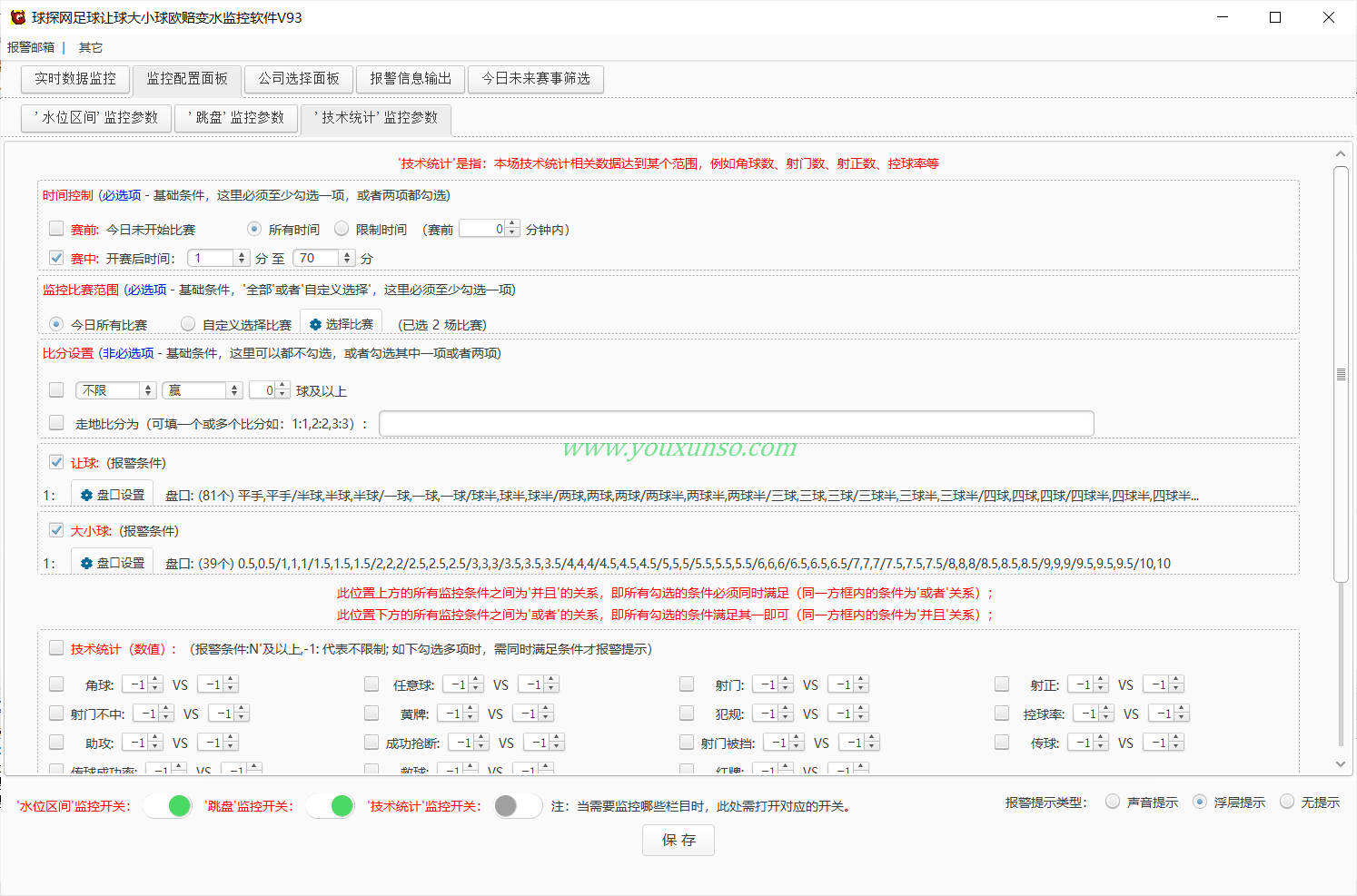1357x896 pixels.
Task: Toggle the 赛前 今日未开始比赛 checkbox
Action: click(56, 229)
